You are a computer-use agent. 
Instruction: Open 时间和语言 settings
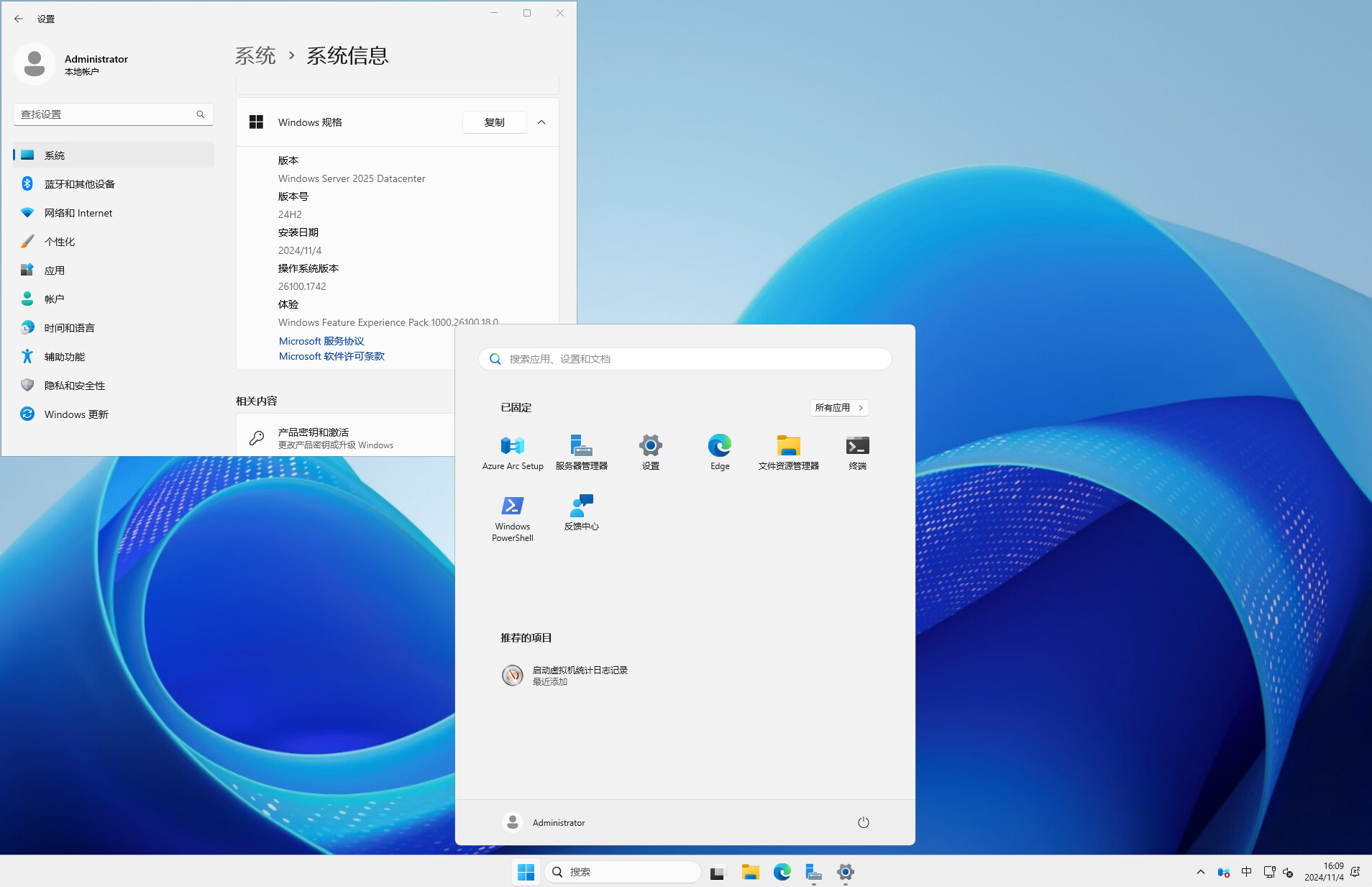click(113, 328)
